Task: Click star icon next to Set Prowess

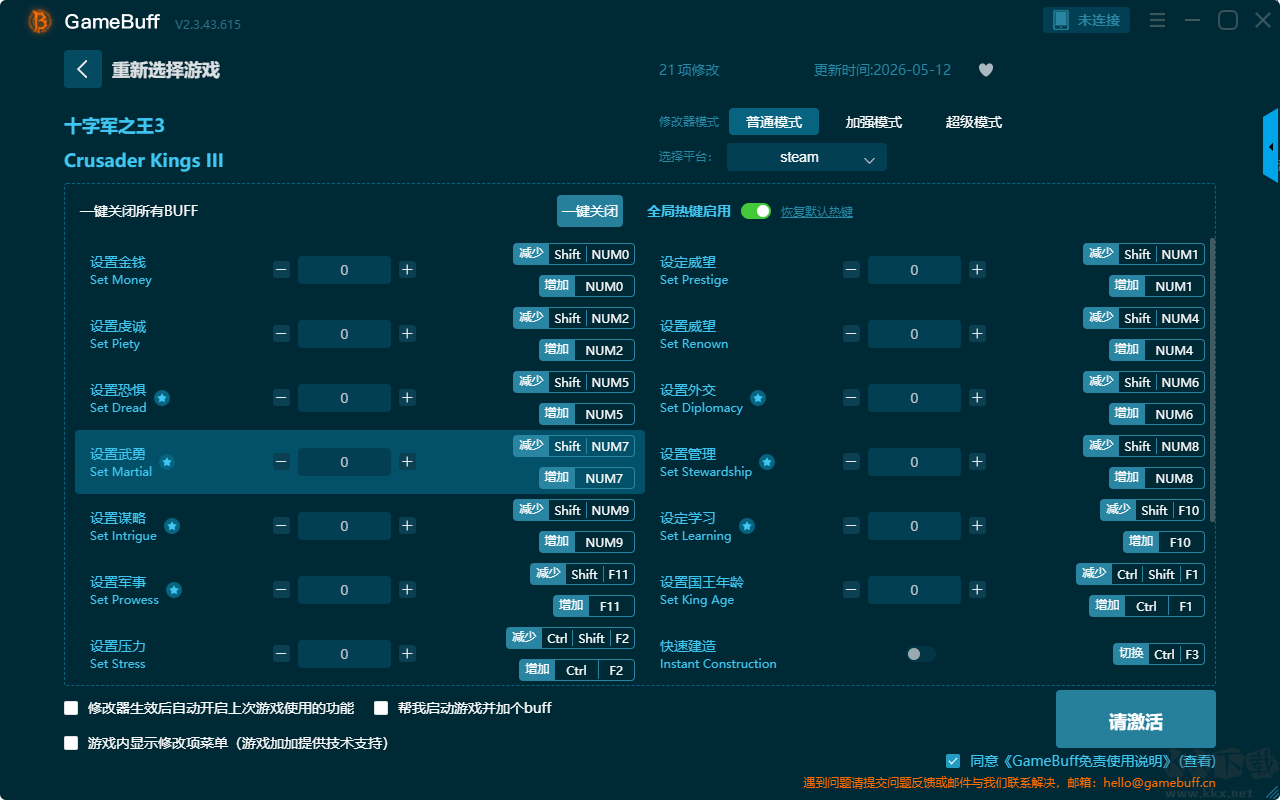Action: pos(174,590)
